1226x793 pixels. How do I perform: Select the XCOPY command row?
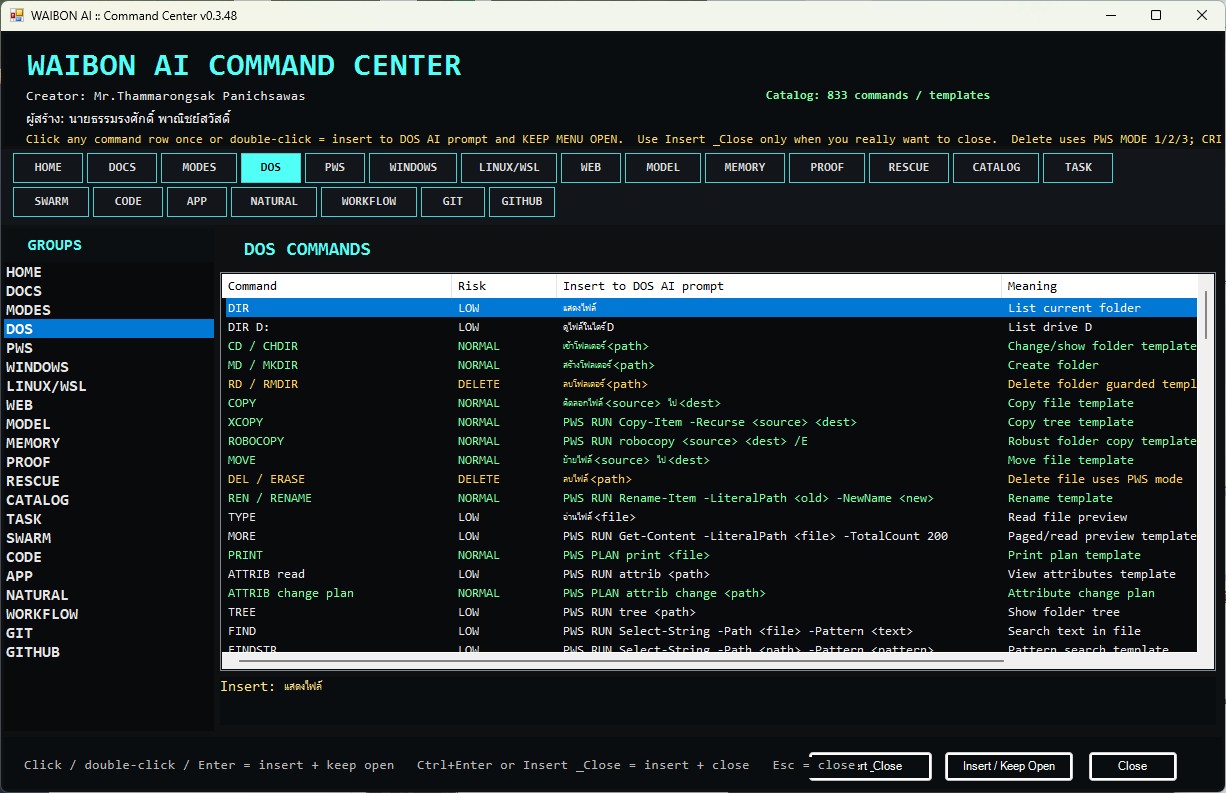[x=710, y=422]
